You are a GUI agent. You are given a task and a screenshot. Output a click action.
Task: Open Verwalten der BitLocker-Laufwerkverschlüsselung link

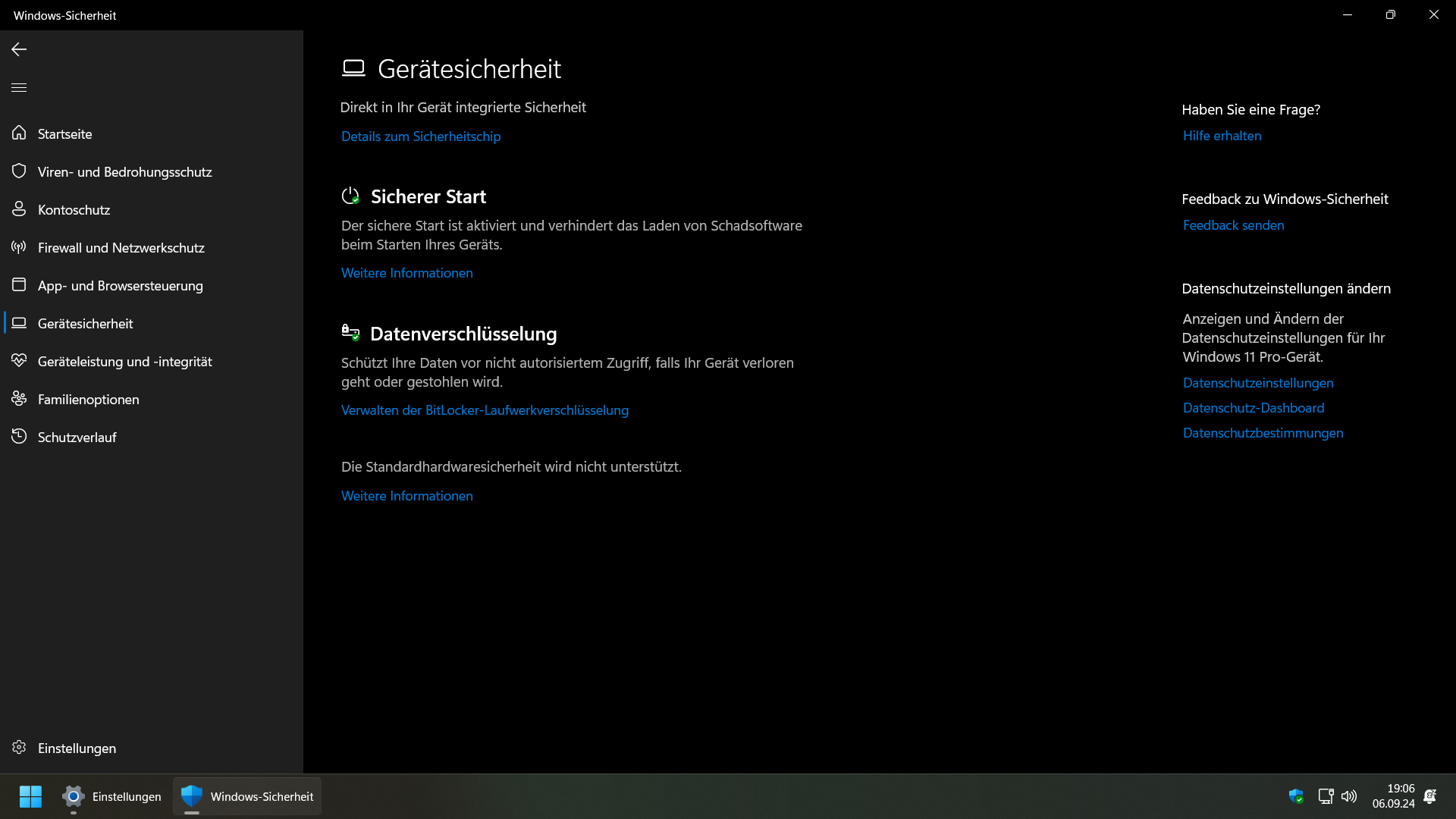pyautogui.click(x=485, y=410)
